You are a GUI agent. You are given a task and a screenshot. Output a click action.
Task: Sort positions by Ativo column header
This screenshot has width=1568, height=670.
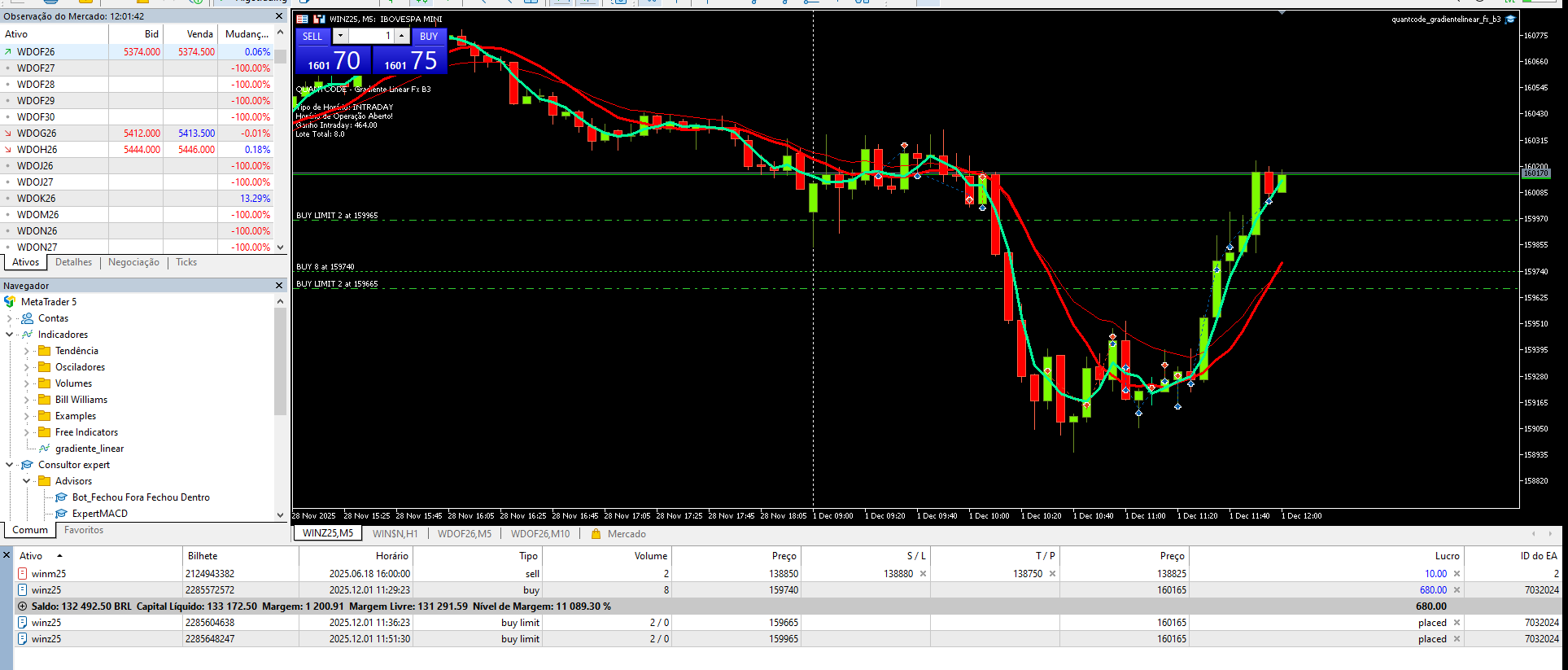[x=31, y=556]
